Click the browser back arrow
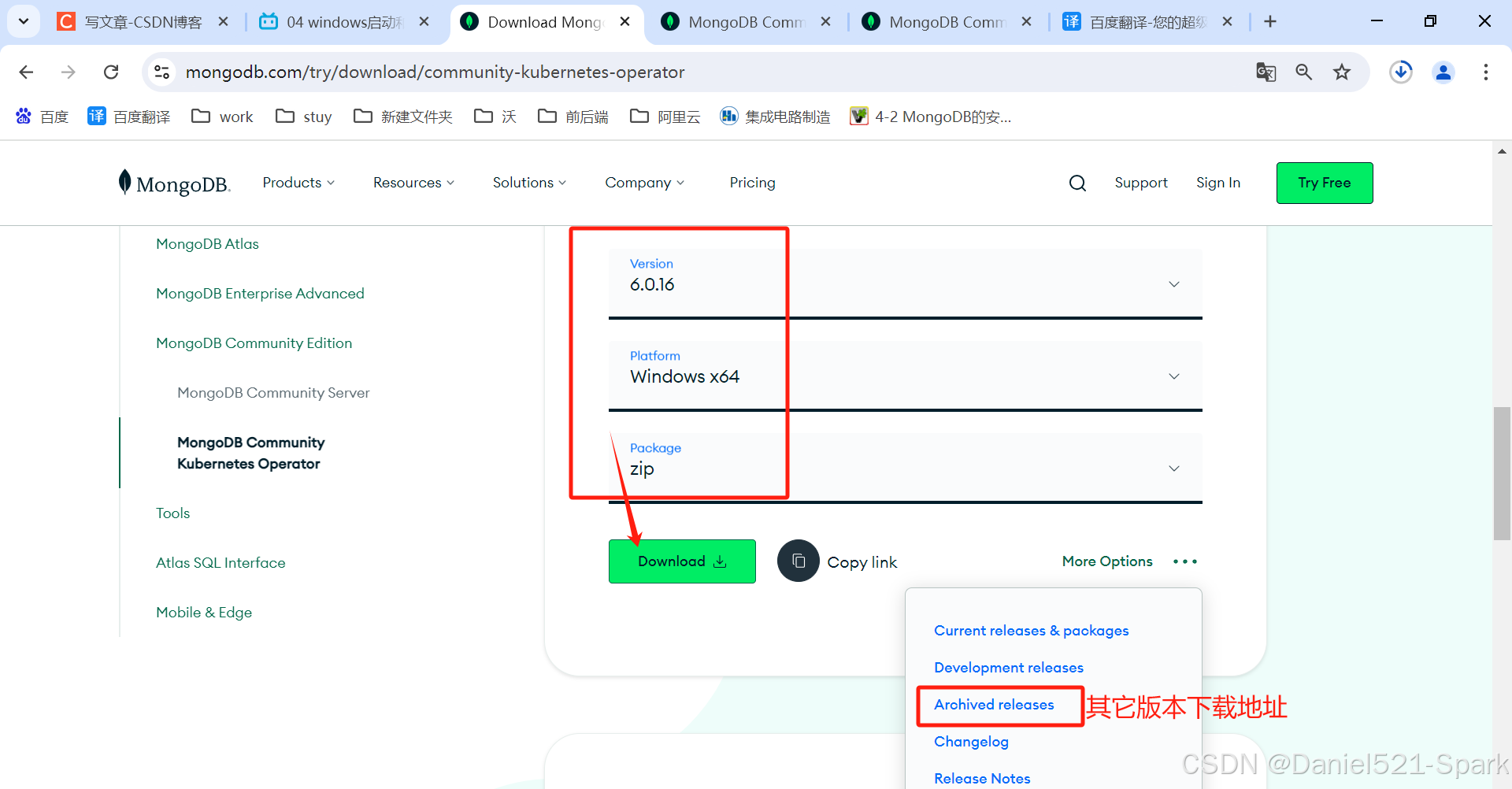Image resolution: width=1512 pixels, height=789 pixels. [x=26, y=72]
